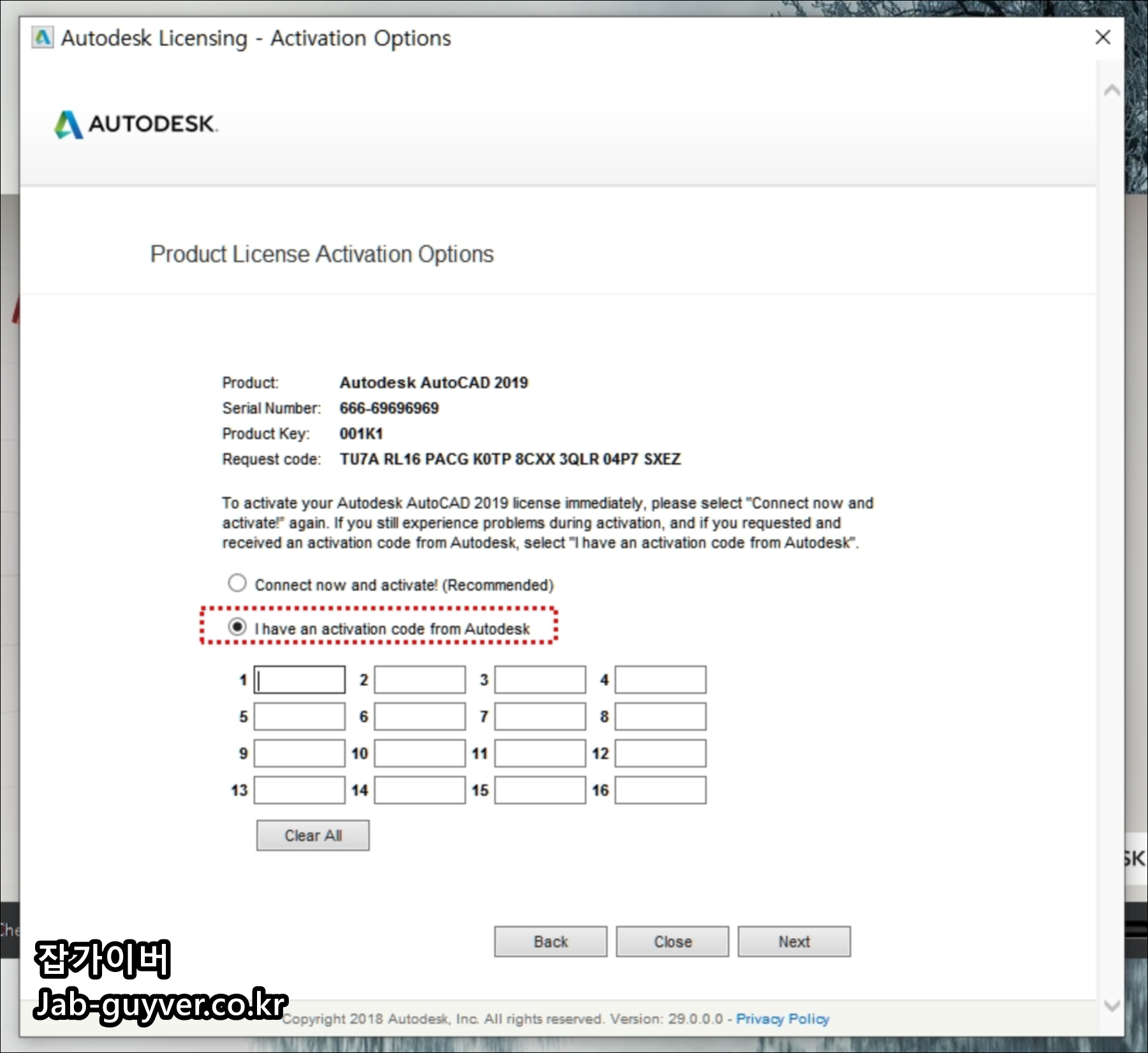Screen dimensions: 1148x1053
Task: Click the serial number 666-69696969
Action: click(x=389, y=408)
